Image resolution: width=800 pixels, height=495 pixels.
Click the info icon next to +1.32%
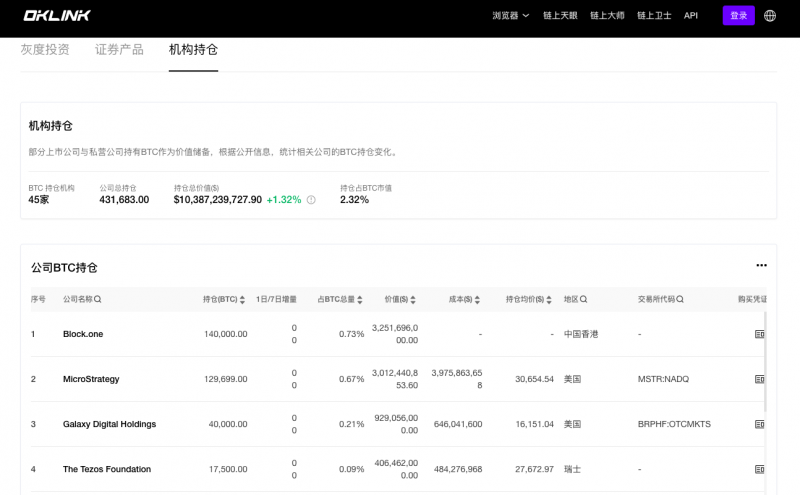[x=311, y=200]
